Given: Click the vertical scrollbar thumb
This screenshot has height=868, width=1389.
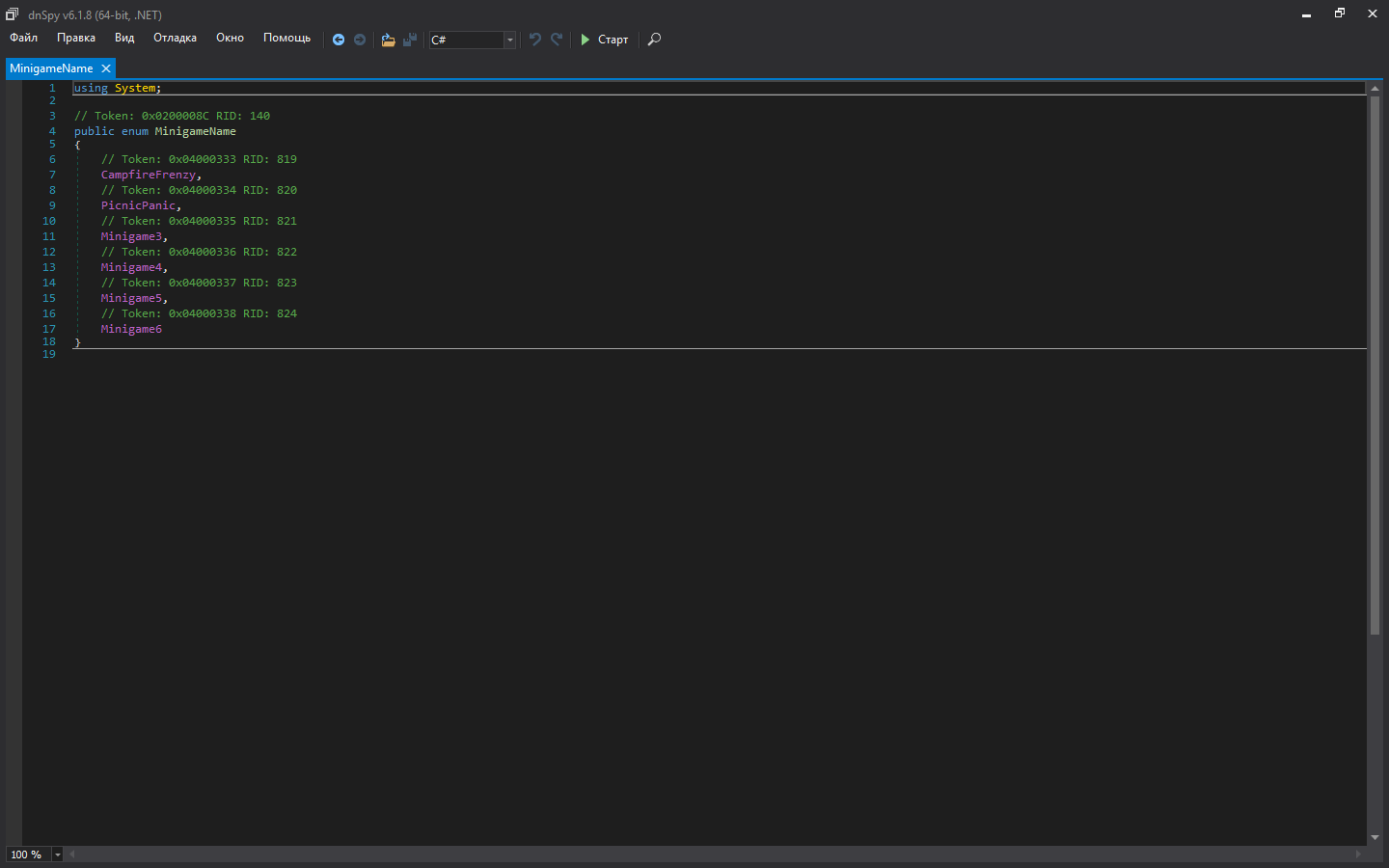Looking at the screenshot, I should point(1375,366).
